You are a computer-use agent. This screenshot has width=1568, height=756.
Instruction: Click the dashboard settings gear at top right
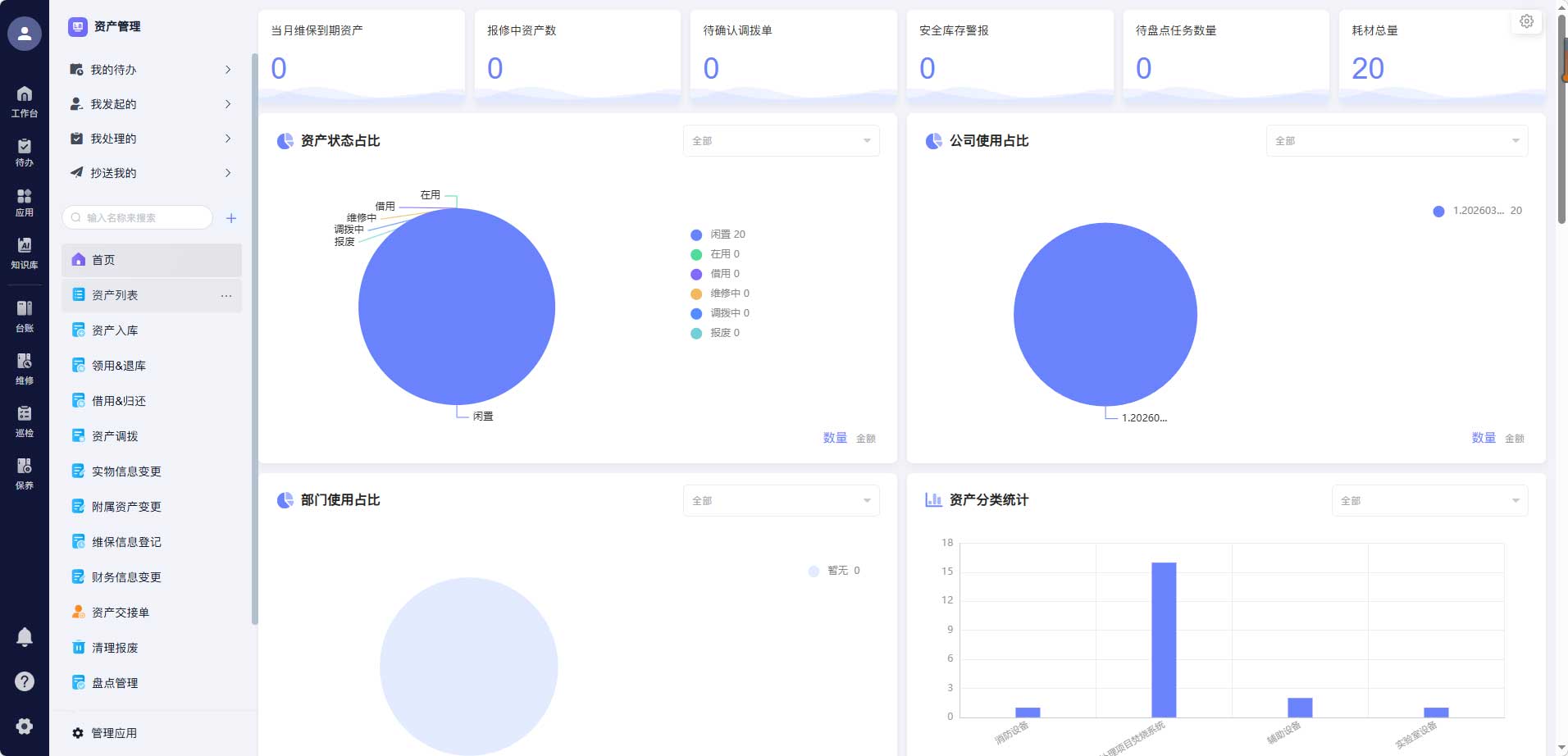[x=1526, y=22]
